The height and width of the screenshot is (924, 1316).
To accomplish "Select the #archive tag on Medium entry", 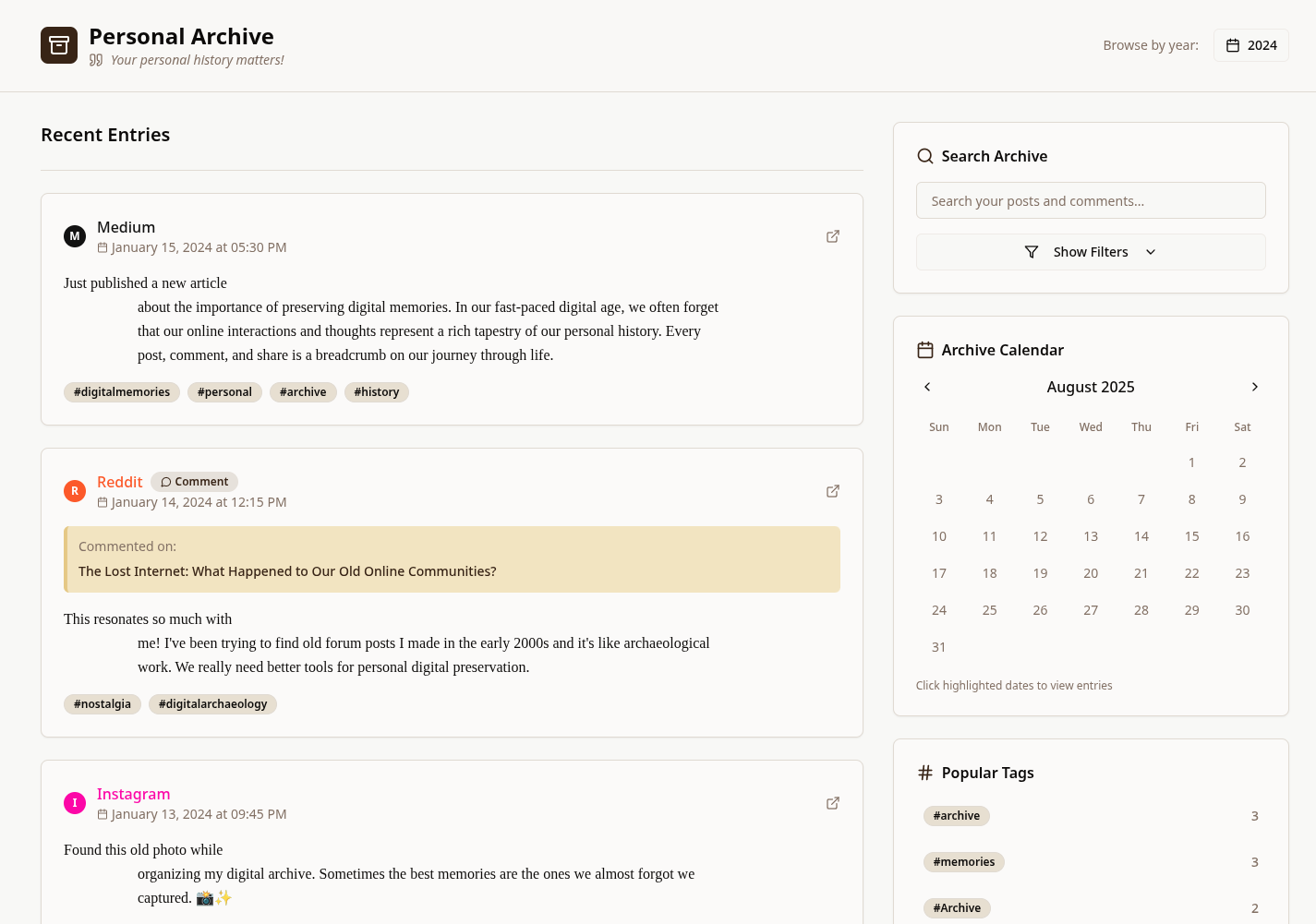I will (303, 392).
